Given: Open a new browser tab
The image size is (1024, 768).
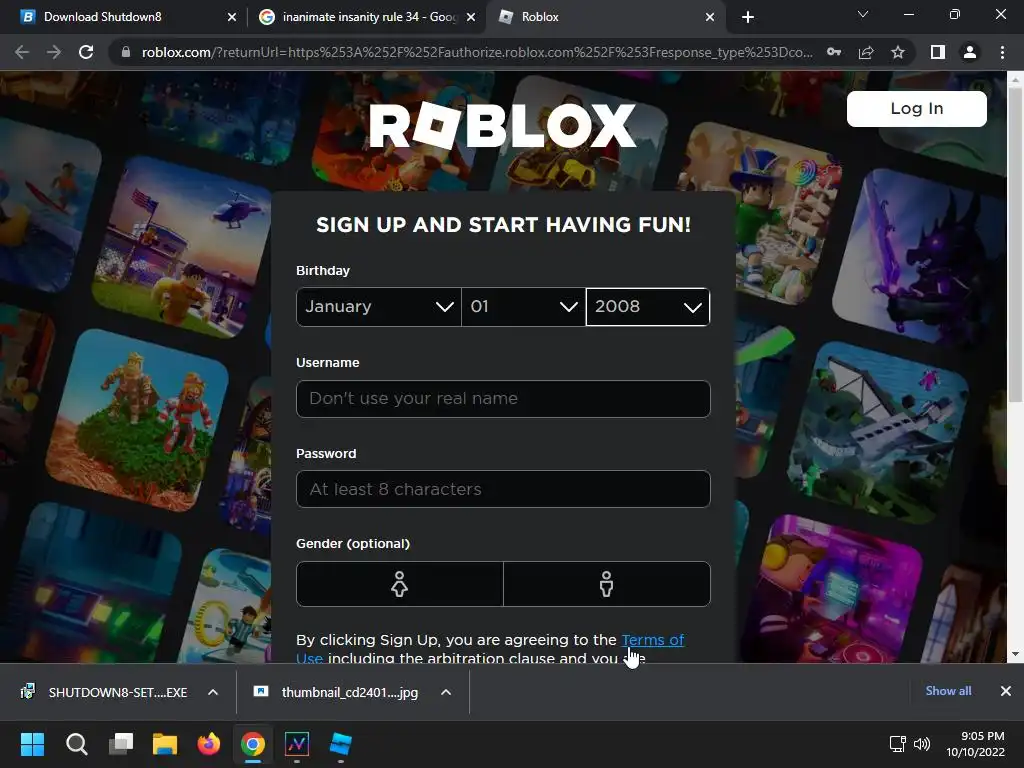Looking at the screenshot, I should [748, 17].
